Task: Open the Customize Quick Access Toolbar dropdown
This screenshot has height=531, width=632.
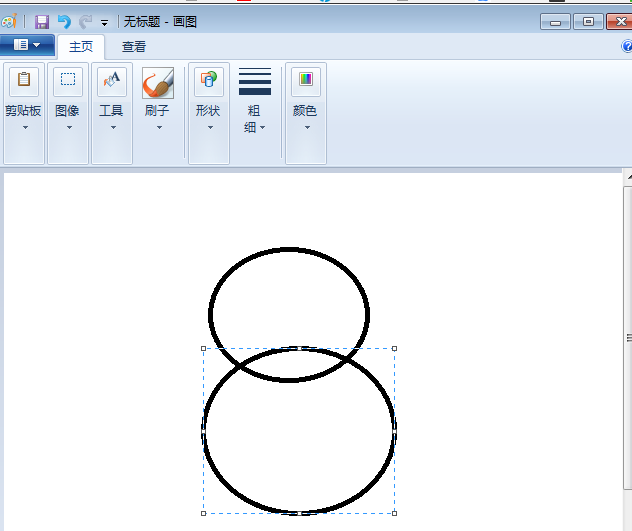Action: pos(104,23)
